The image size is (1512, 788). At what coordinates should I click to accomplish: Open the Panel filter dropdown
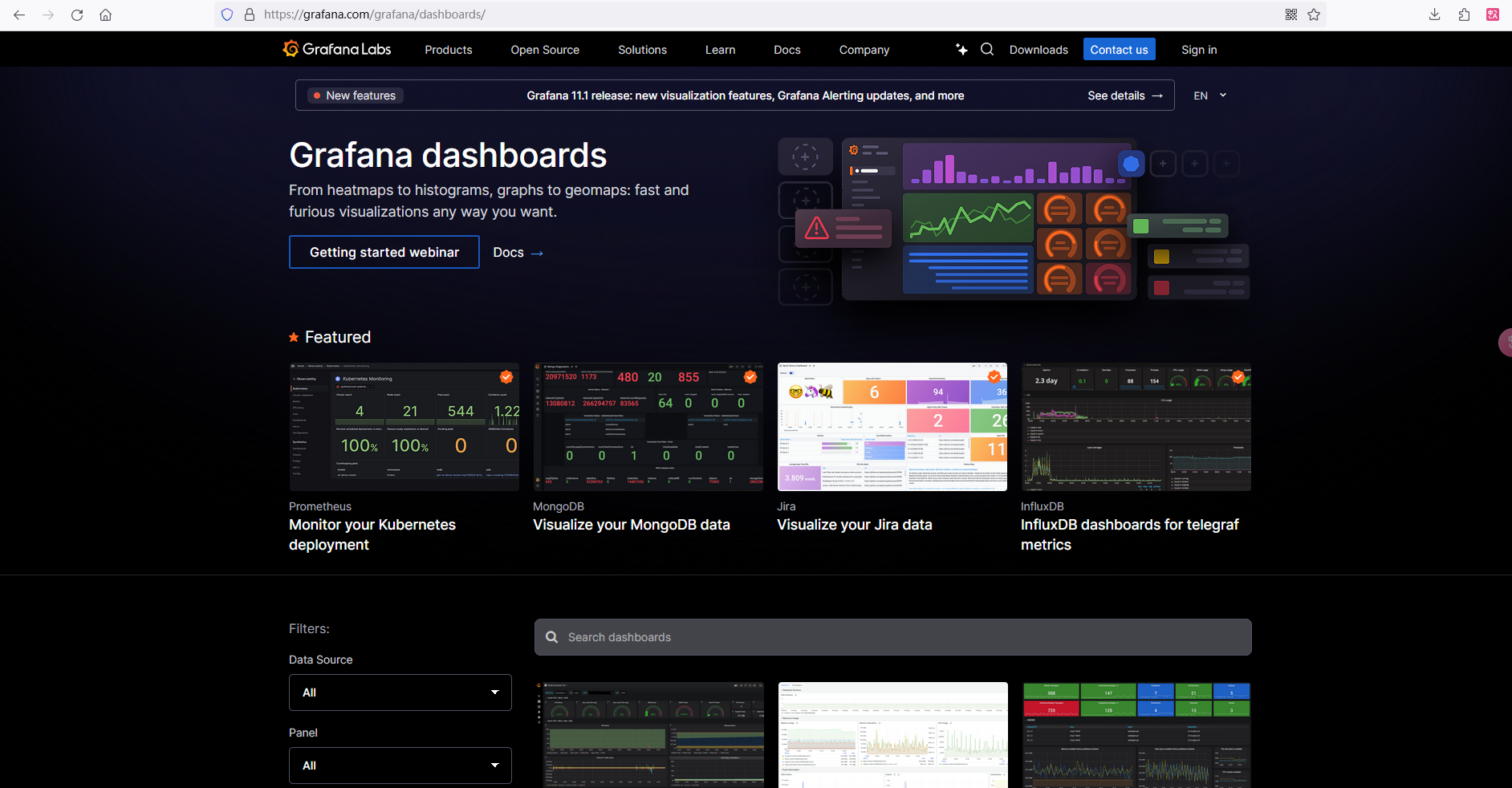(x=400, y=766)
